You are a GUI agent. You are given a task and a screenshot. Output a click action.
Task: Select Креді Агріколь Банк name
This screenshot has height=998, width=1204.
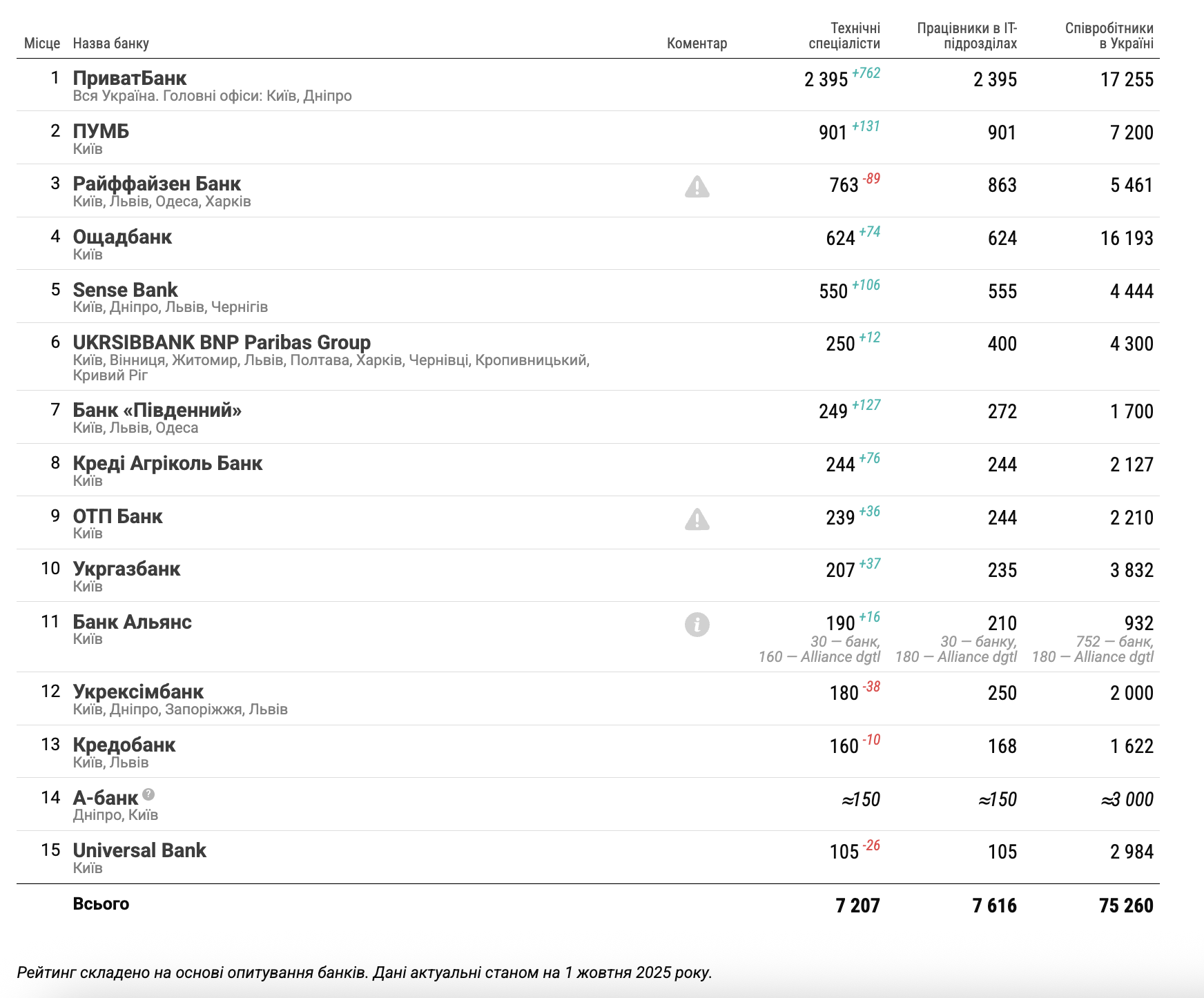168,463
